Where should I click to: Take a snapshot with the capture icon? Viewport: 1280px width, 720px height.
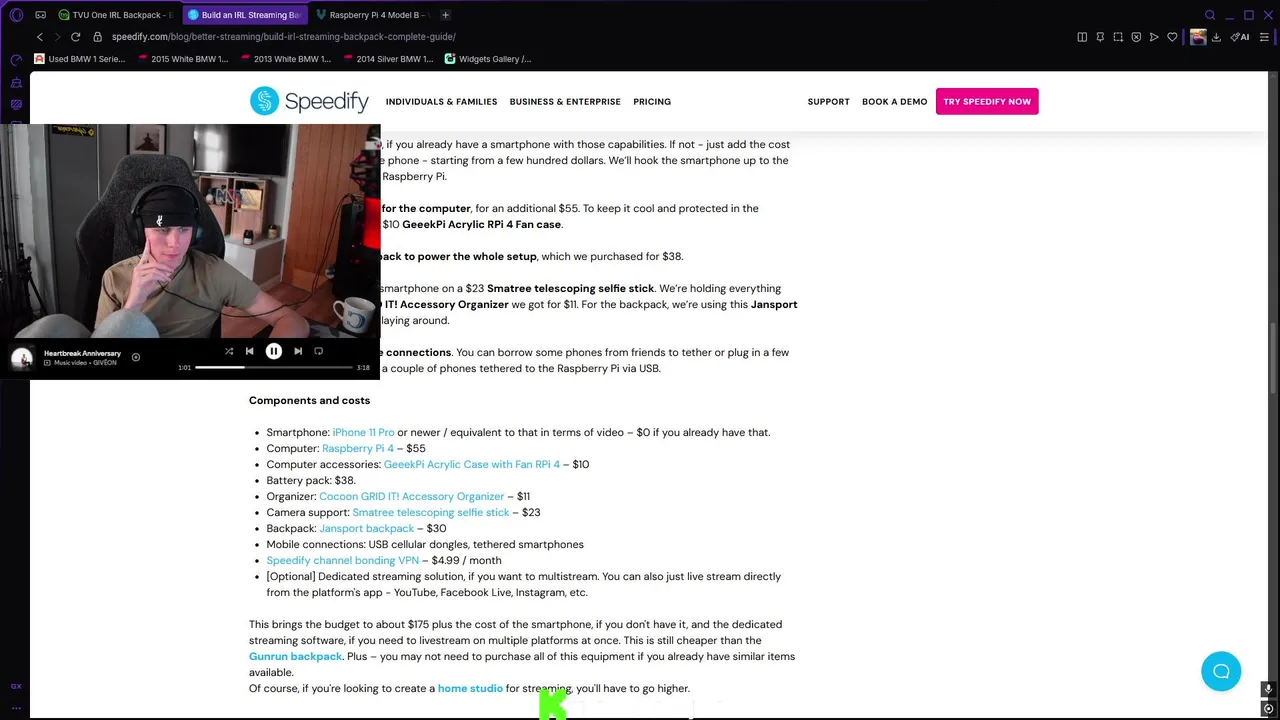pyautogui.click(x=1118, y=37)
